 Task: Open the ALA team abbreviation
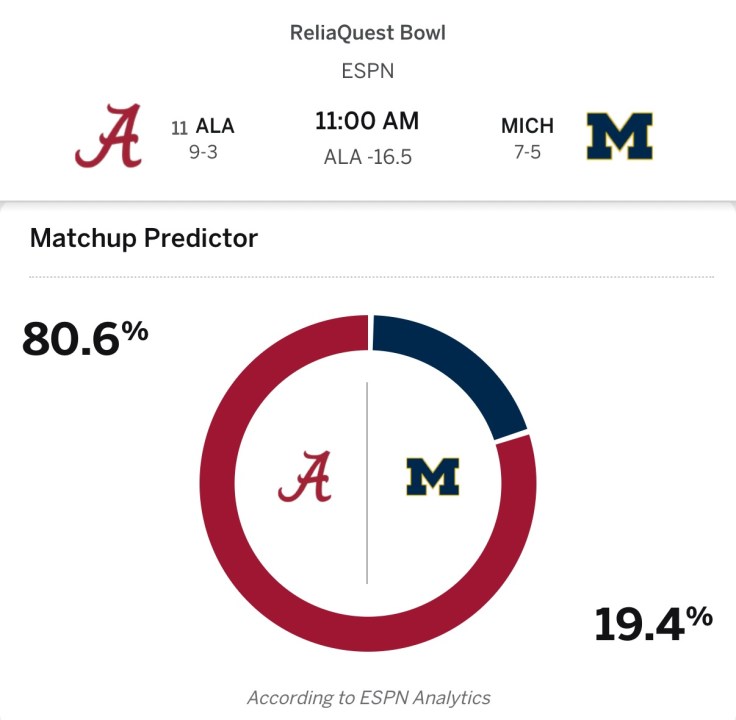click(x=215, y=126)
